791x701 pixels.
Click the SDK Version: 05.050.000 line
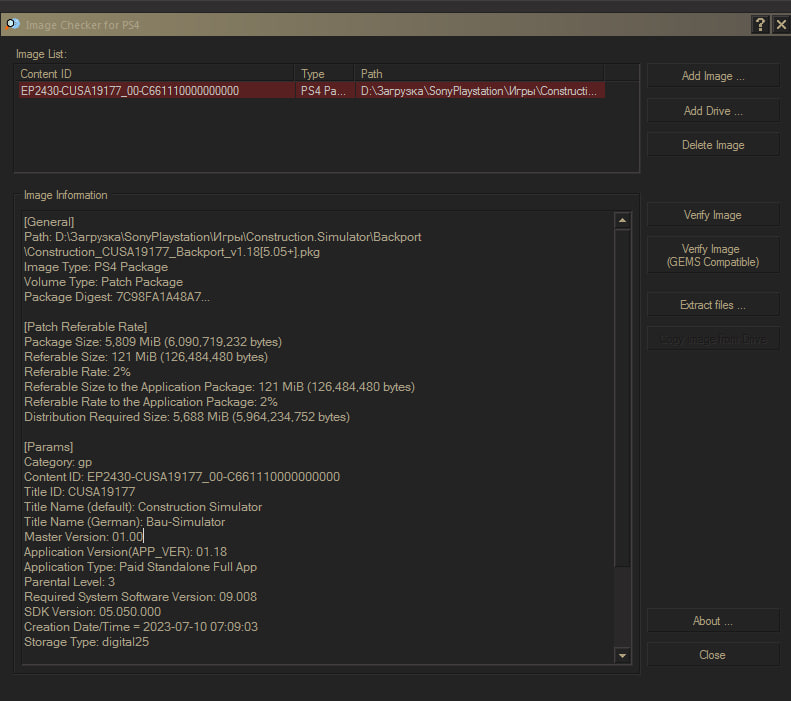(92, 612)
